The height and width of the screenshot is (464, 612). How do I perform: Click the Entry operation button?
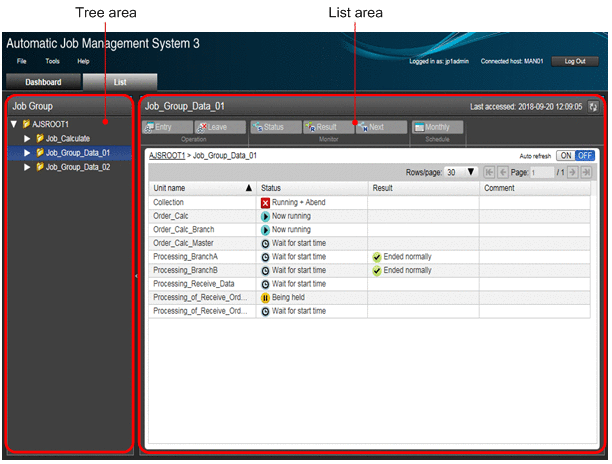pos(167,127)
